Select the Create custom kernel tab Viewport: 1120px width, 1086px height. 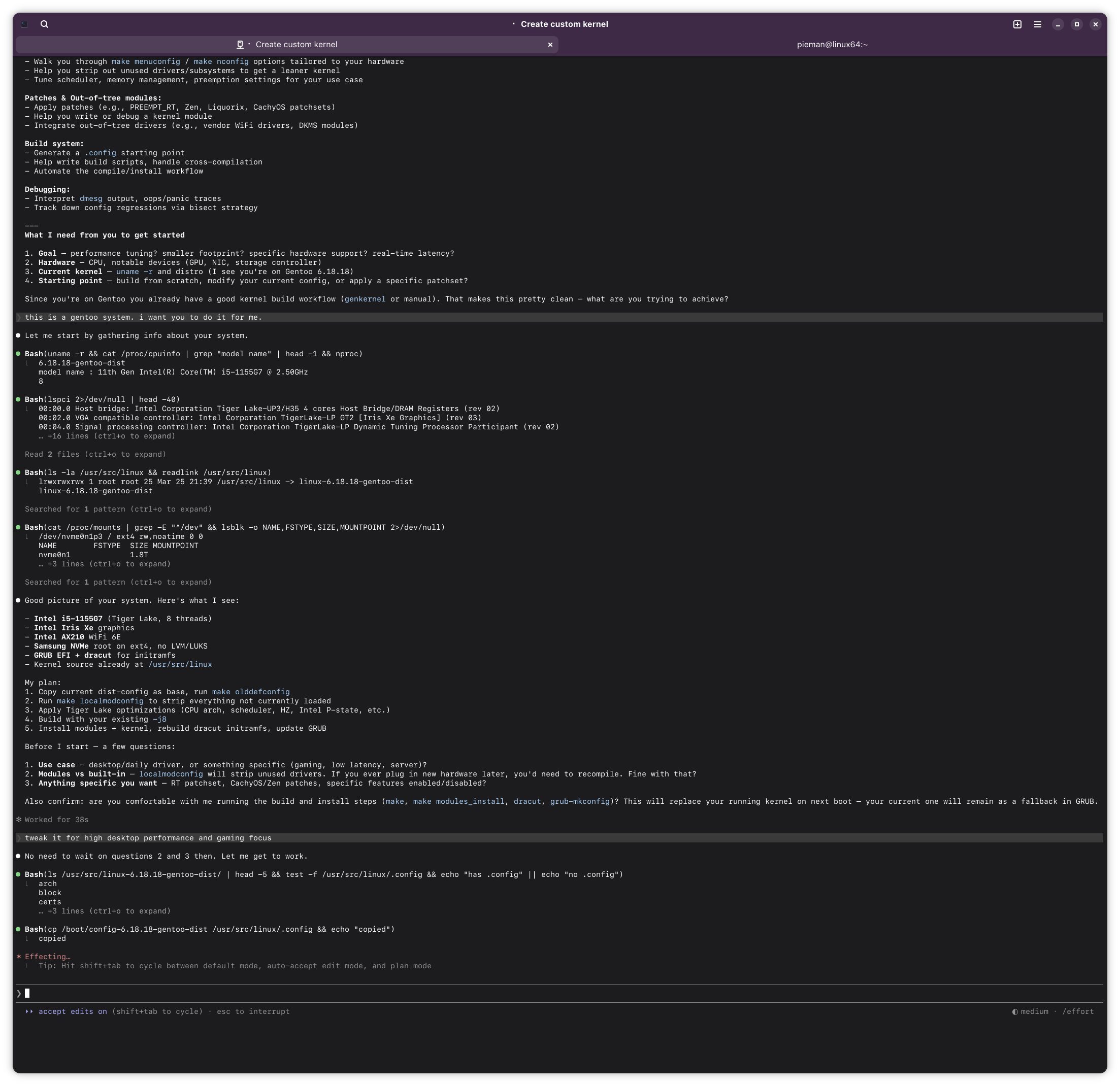click(x=296, y=45)
